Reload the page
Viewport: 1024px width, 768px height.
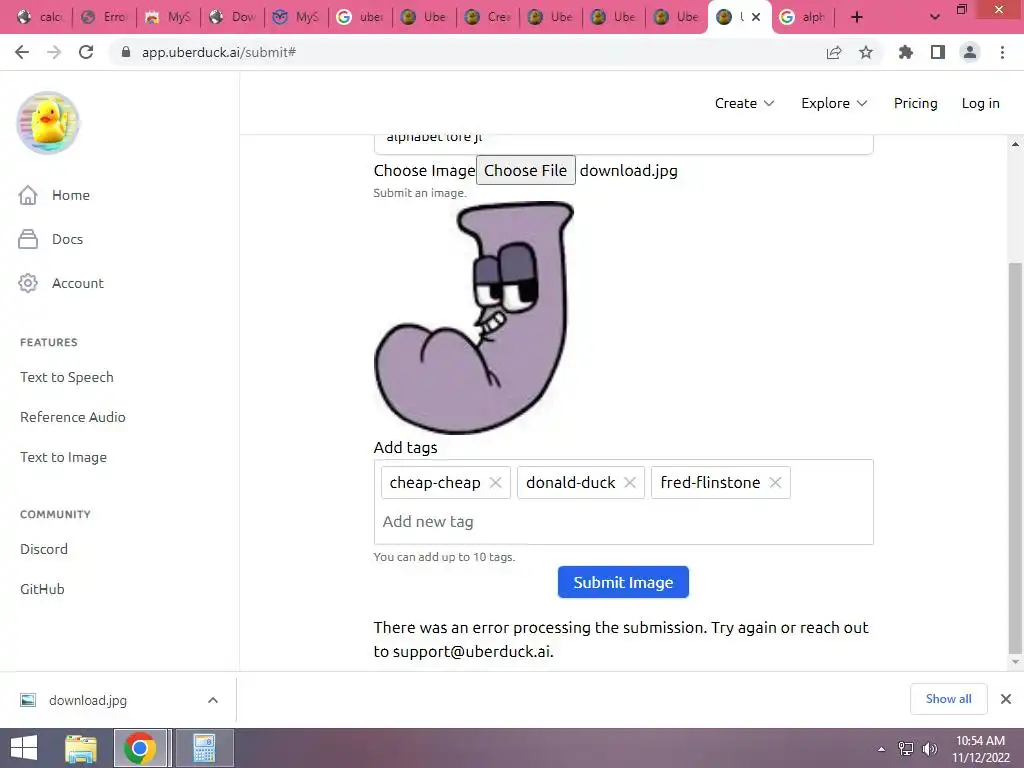pos(86,52)
